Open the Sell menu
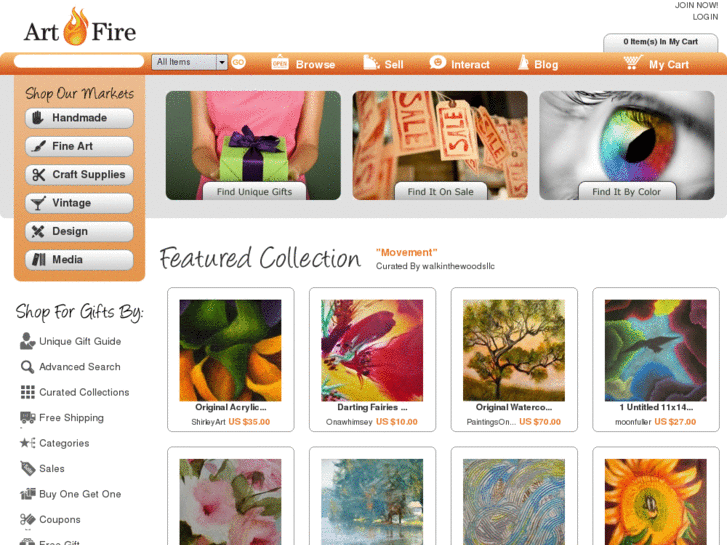 tap(383, 64)
